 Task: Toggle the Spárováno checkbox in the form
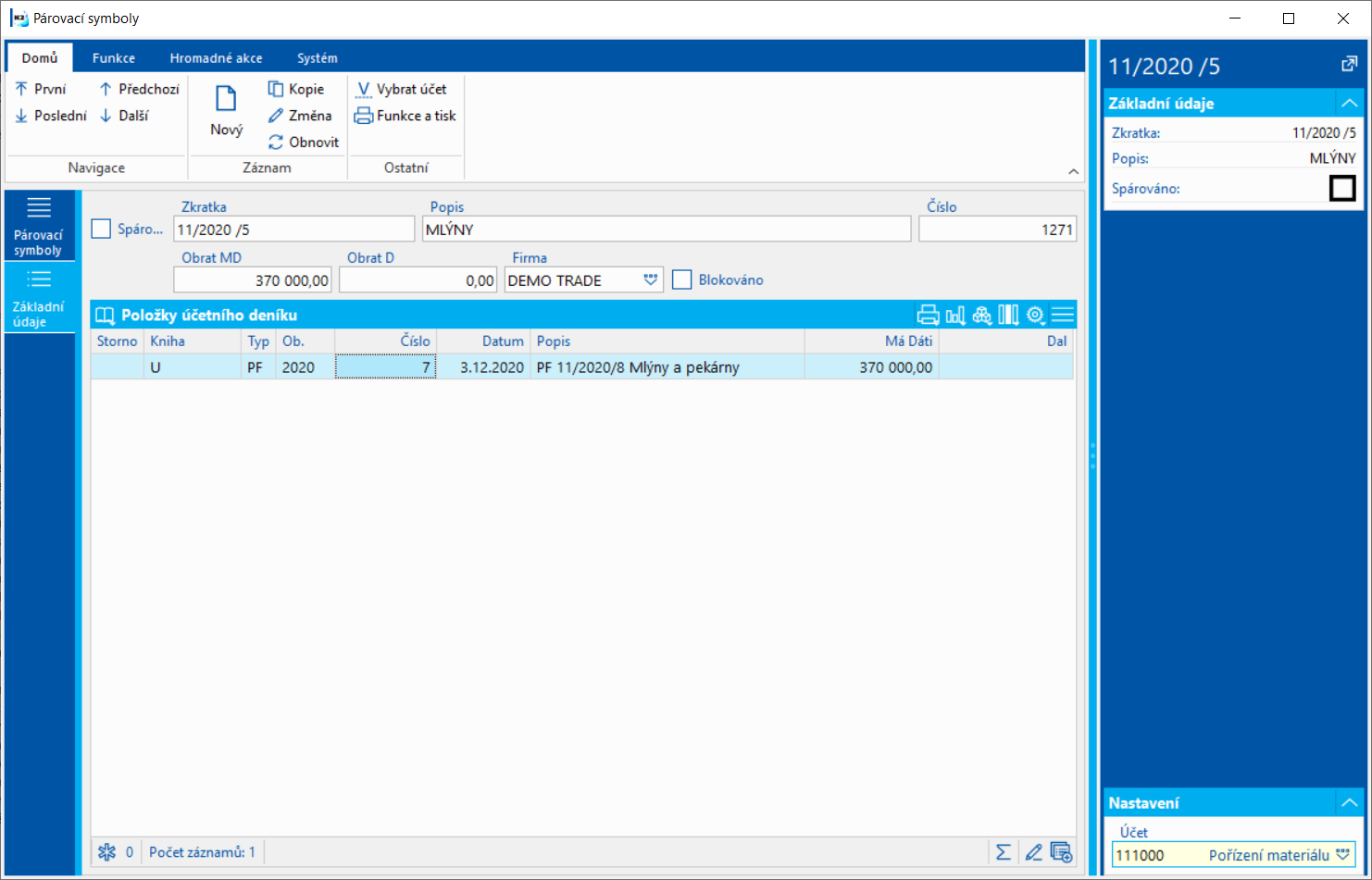coord(101,229)
